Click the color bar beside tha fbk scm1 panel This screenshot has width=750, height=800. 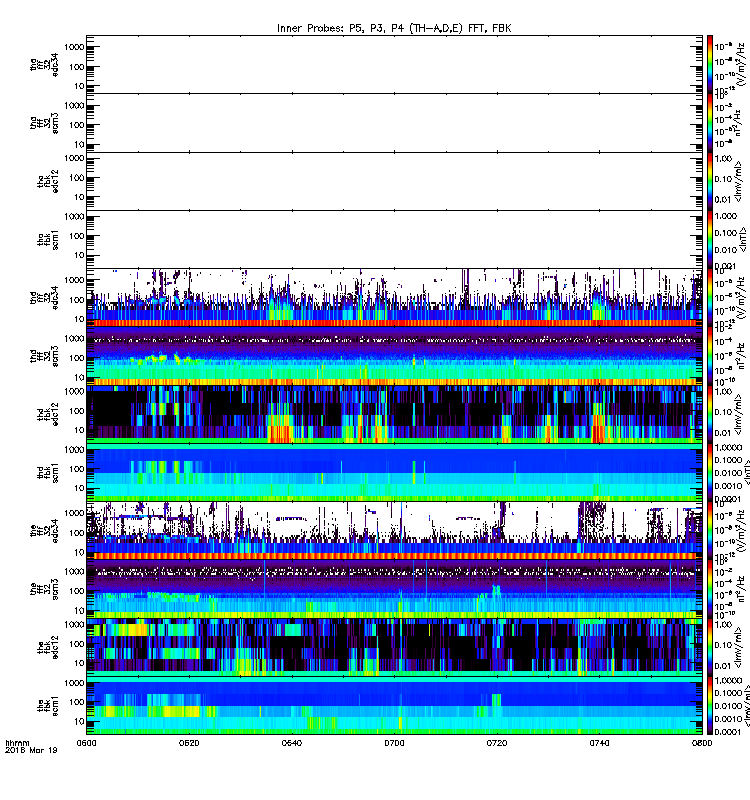(710, 239)
